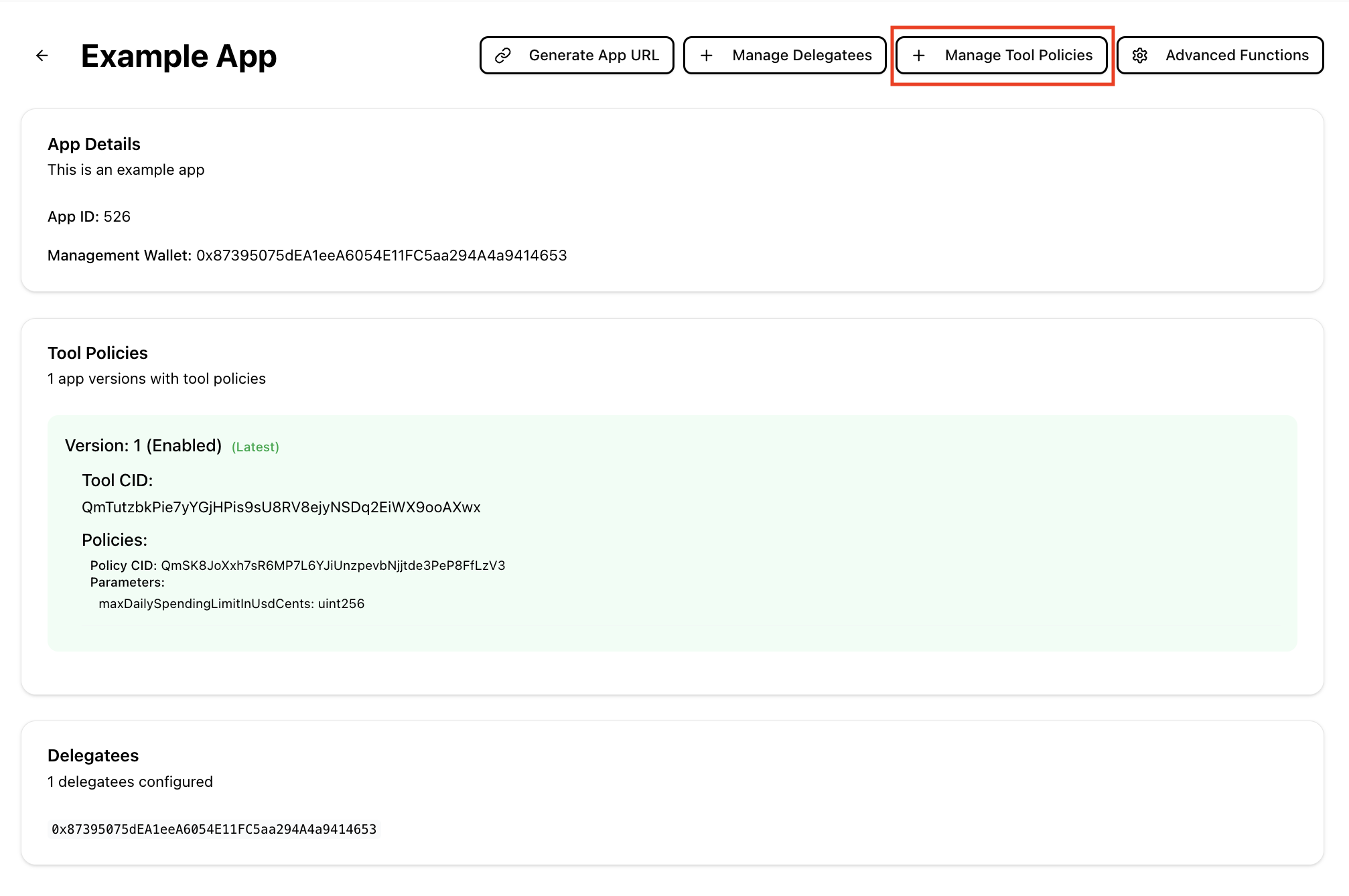Viewport: 1349px width, 896px height.
Task: Click the maxDailySpendingLimitInUsdCents parameter line
Action: point(232,604)
